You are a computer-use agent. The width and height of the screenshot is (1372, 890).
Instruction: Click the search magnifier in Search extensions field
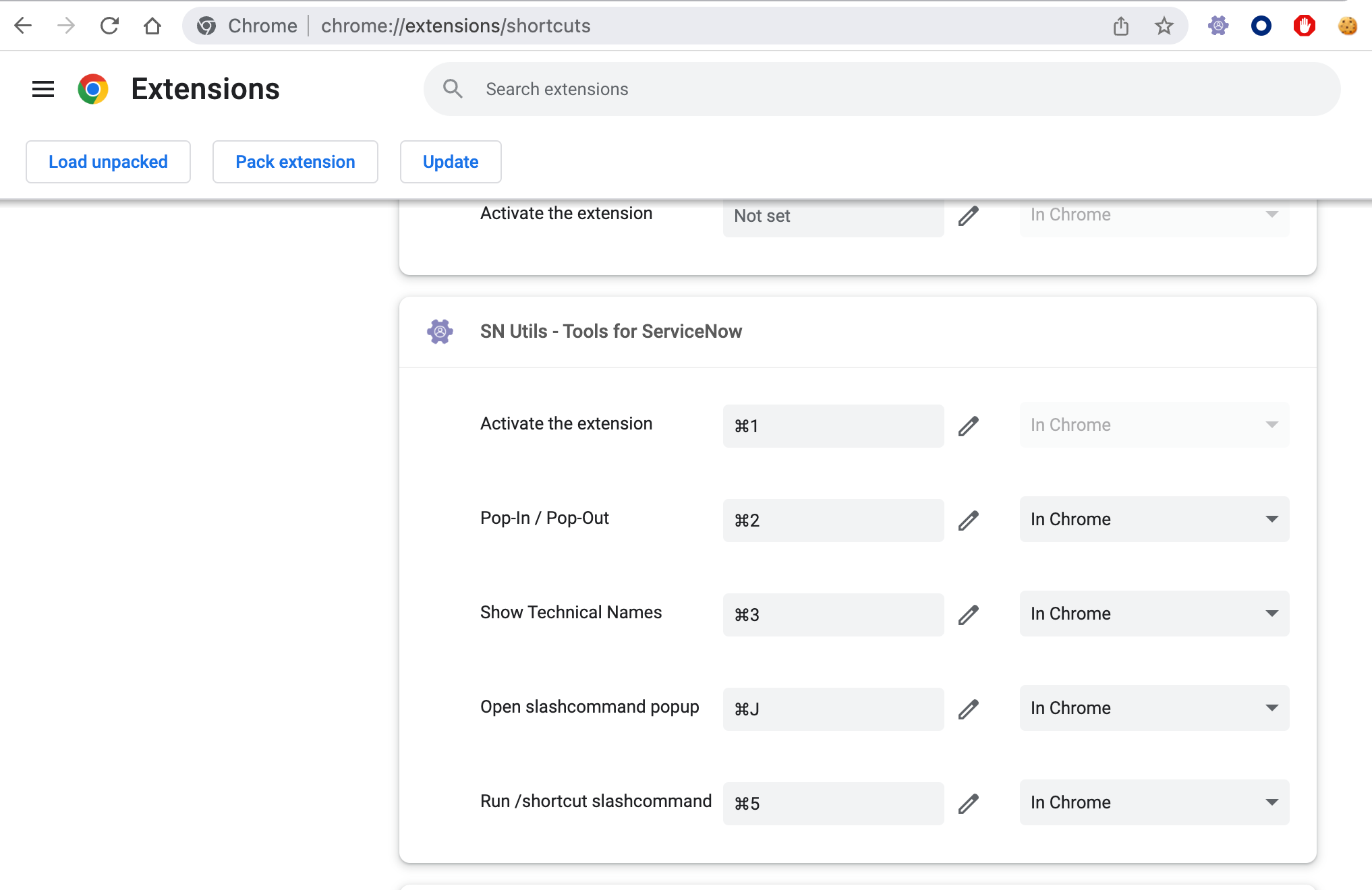coord(453,88)
